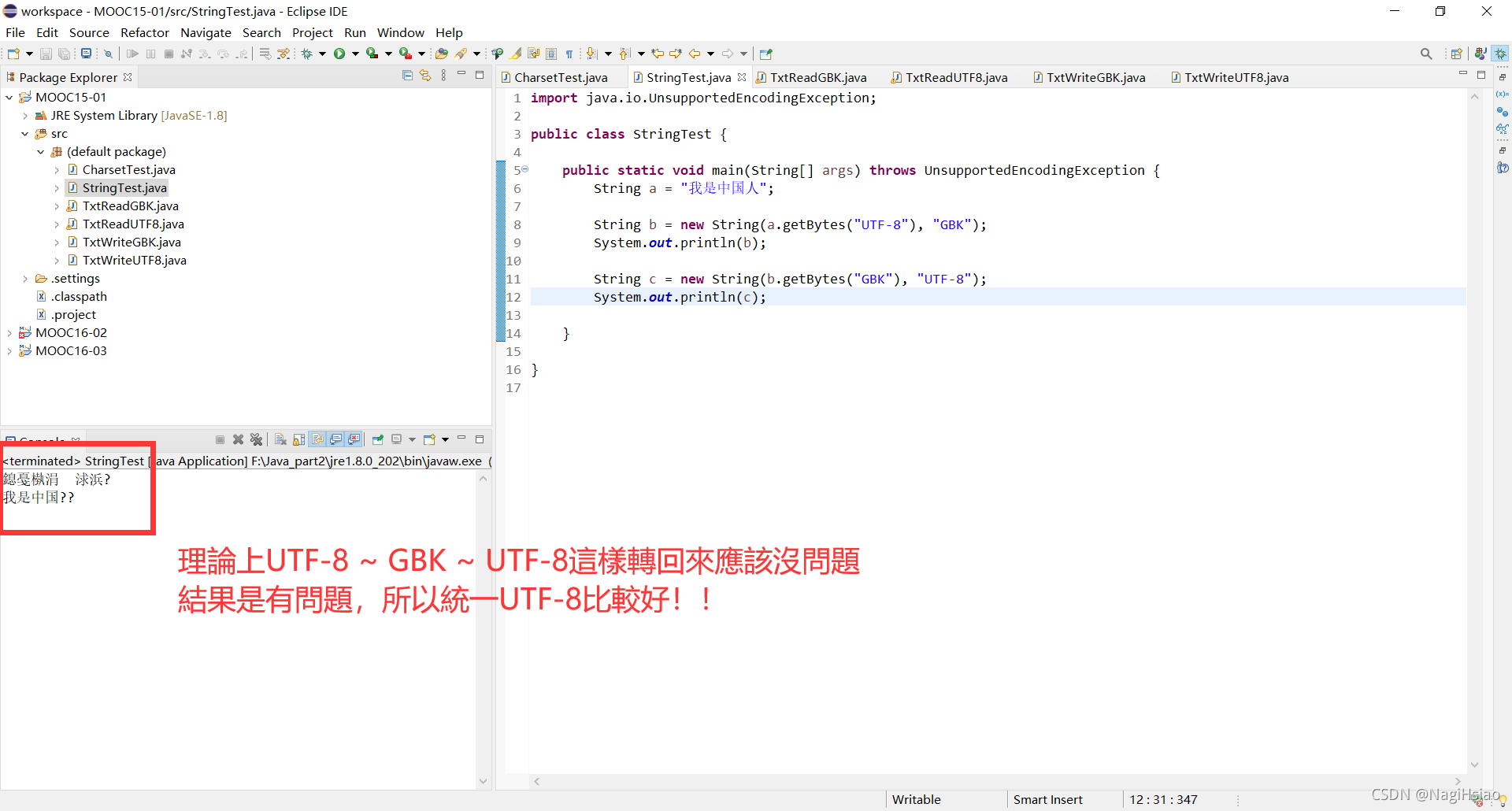Select .classpath file in Package Explorer
Screen dimensions: 1512x811
(x=79, y=297)
